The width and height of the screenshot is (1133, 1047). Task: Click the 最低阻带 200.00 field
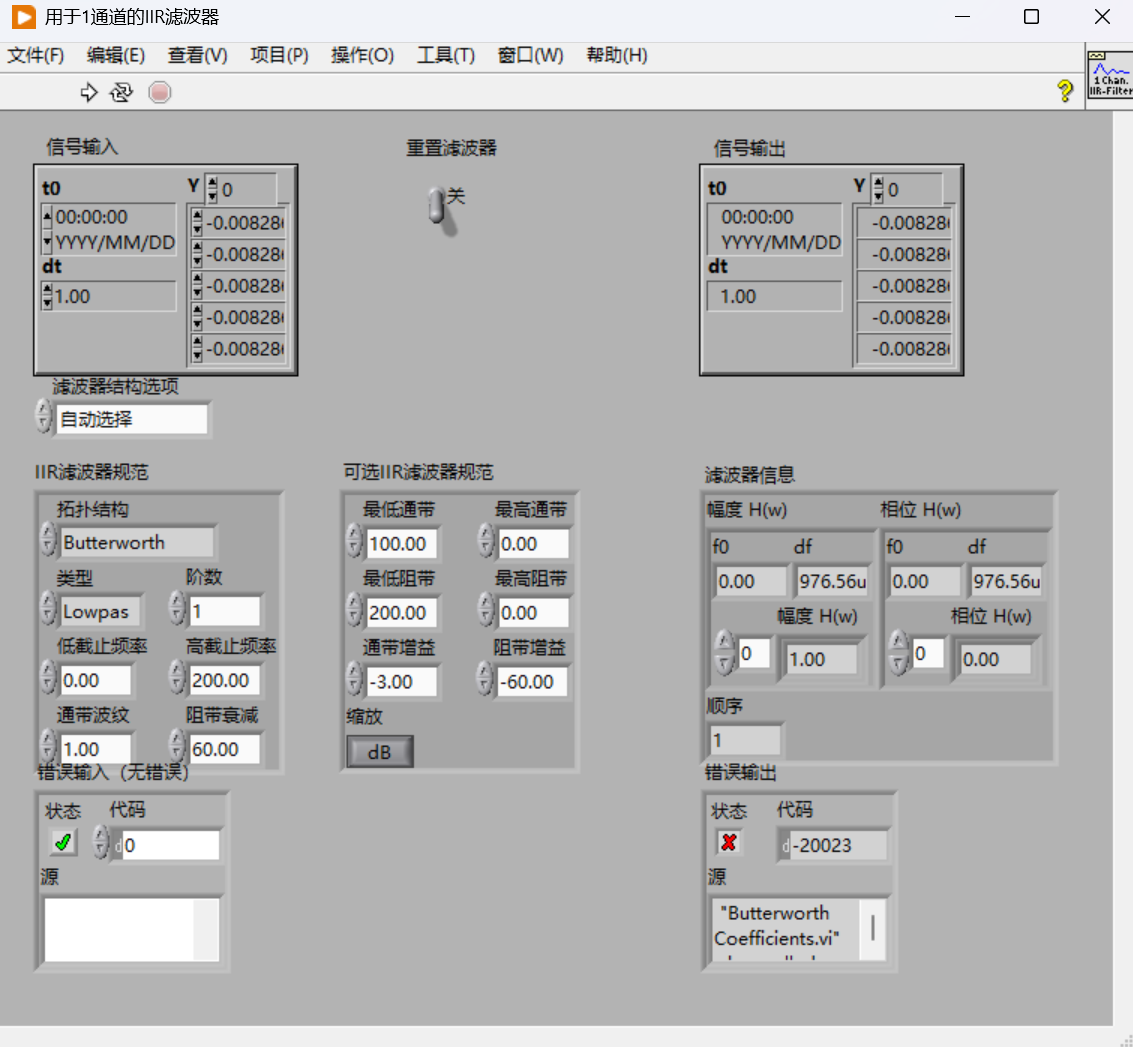402,613
